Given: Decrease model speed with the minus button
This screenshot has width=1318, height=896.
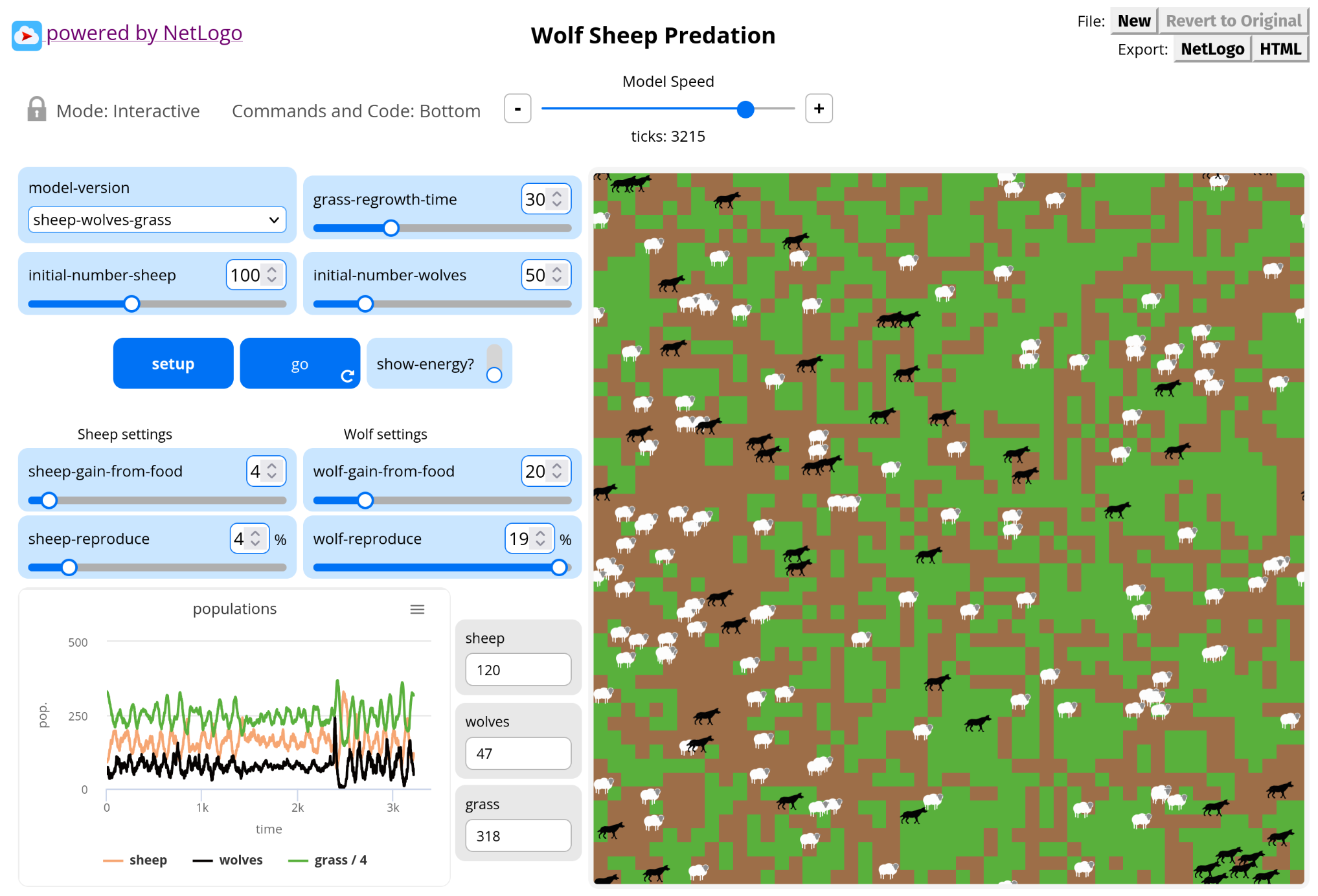Looking at the screenshot, I should (x=517, y=109).
